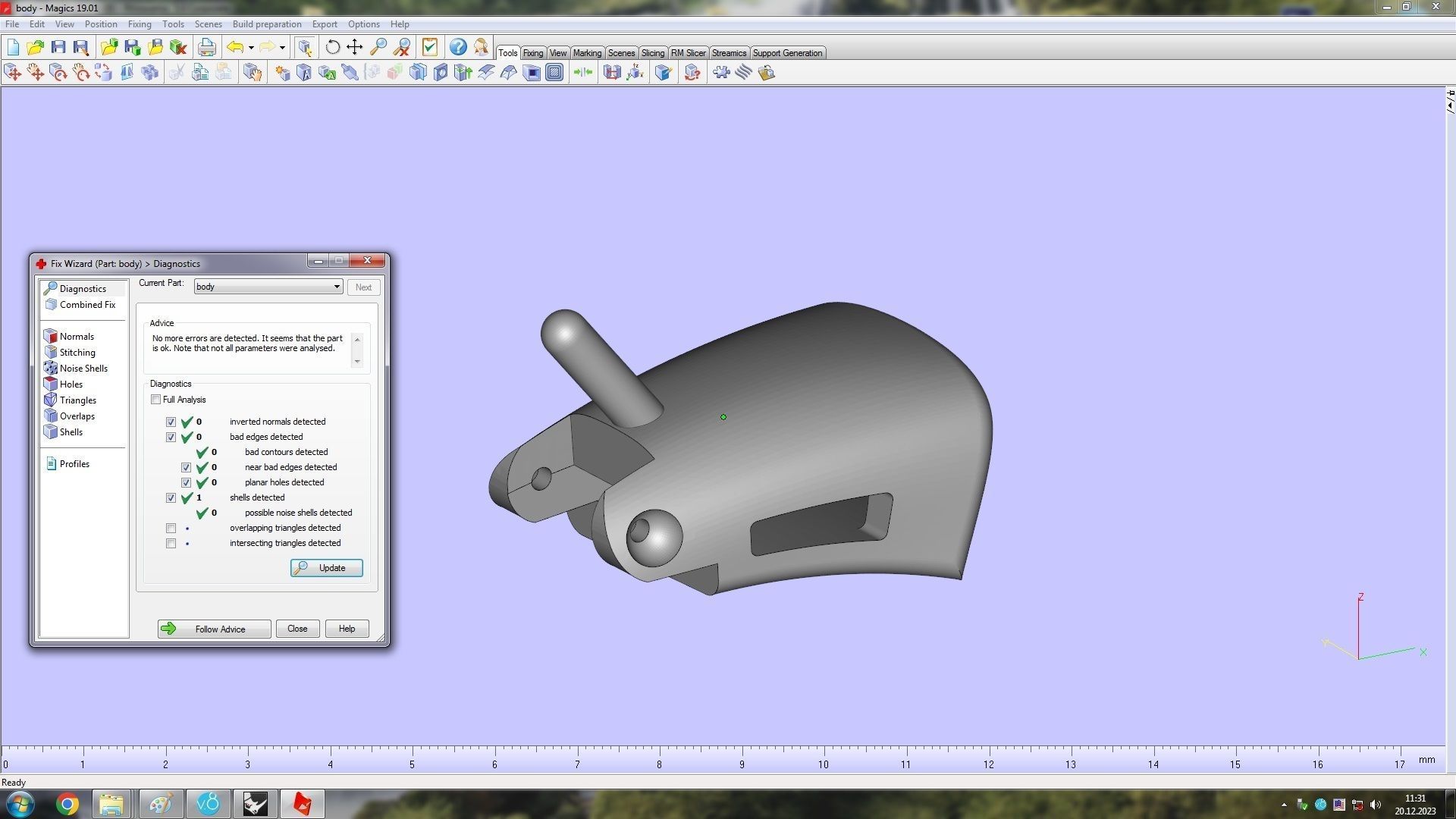1456x819 pixels.
Task: Click the Print icon
Action: 206,48
